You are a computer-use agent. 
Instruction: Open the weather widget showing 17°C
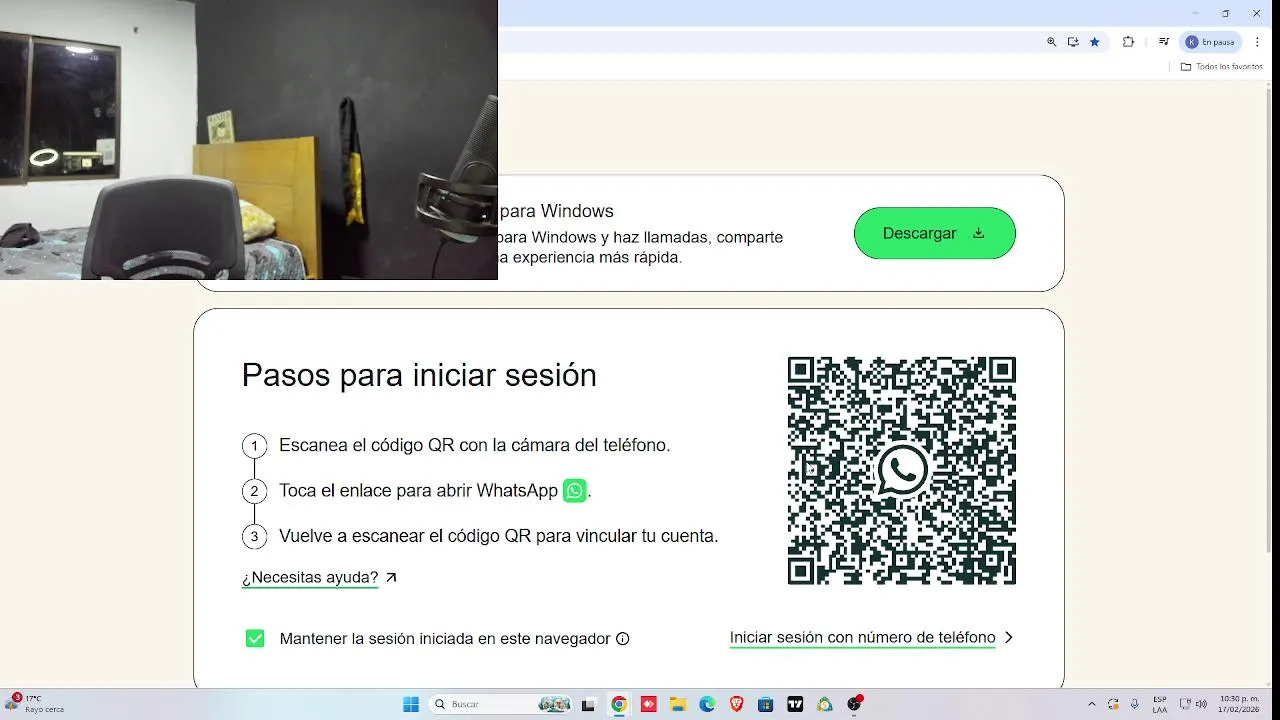click(36, 703)
